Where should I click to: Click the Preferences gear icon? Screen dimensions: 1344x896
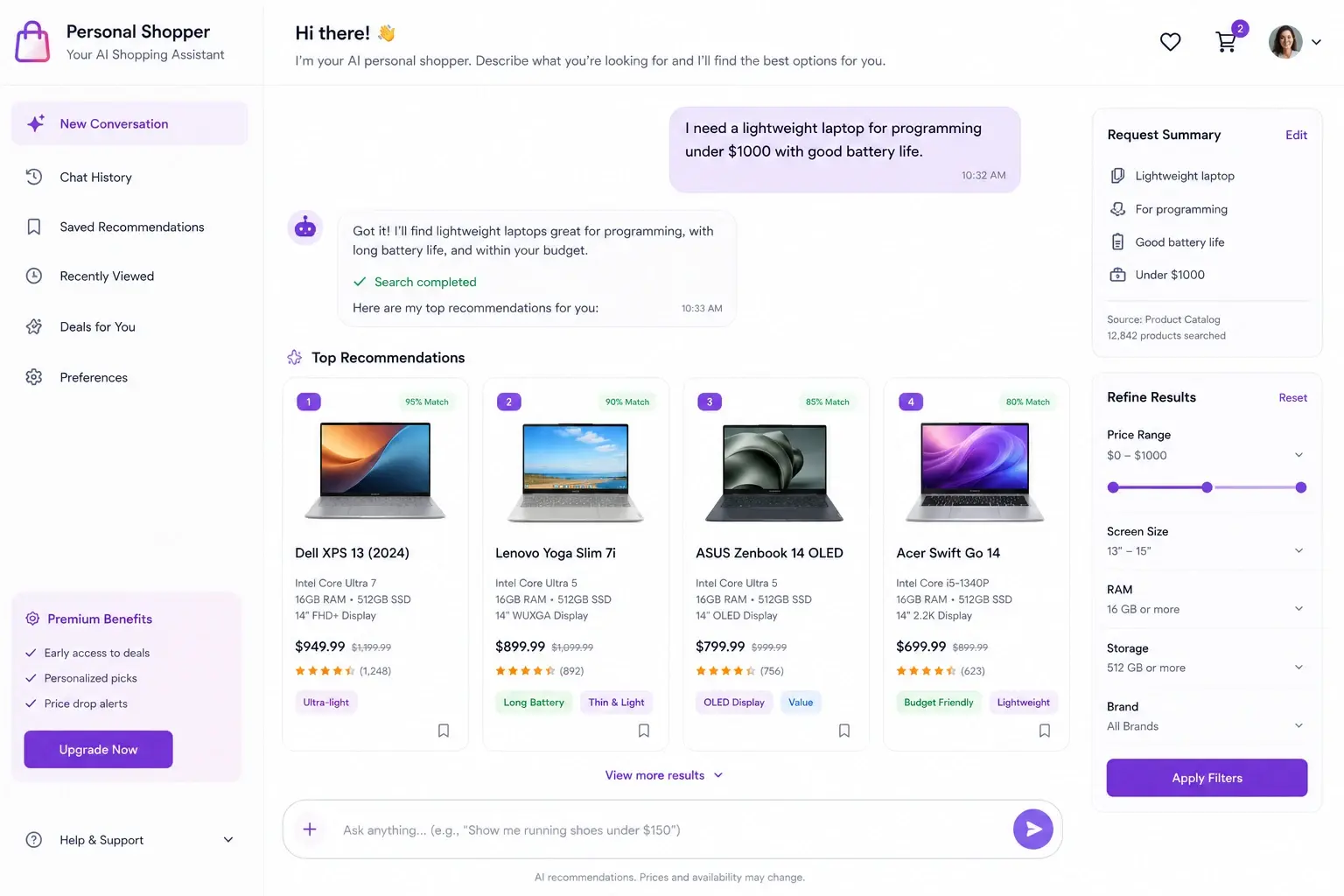34,377
